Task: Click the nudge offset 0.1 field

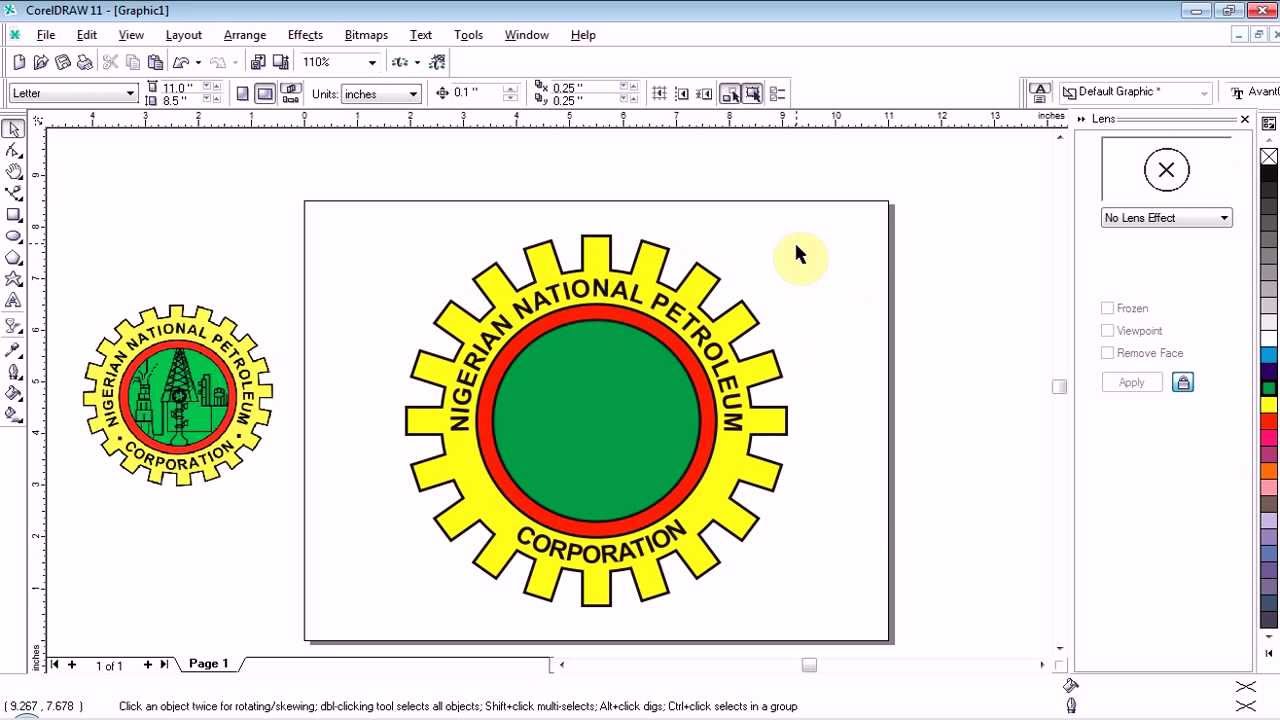Action: click(x=476, y=93)
